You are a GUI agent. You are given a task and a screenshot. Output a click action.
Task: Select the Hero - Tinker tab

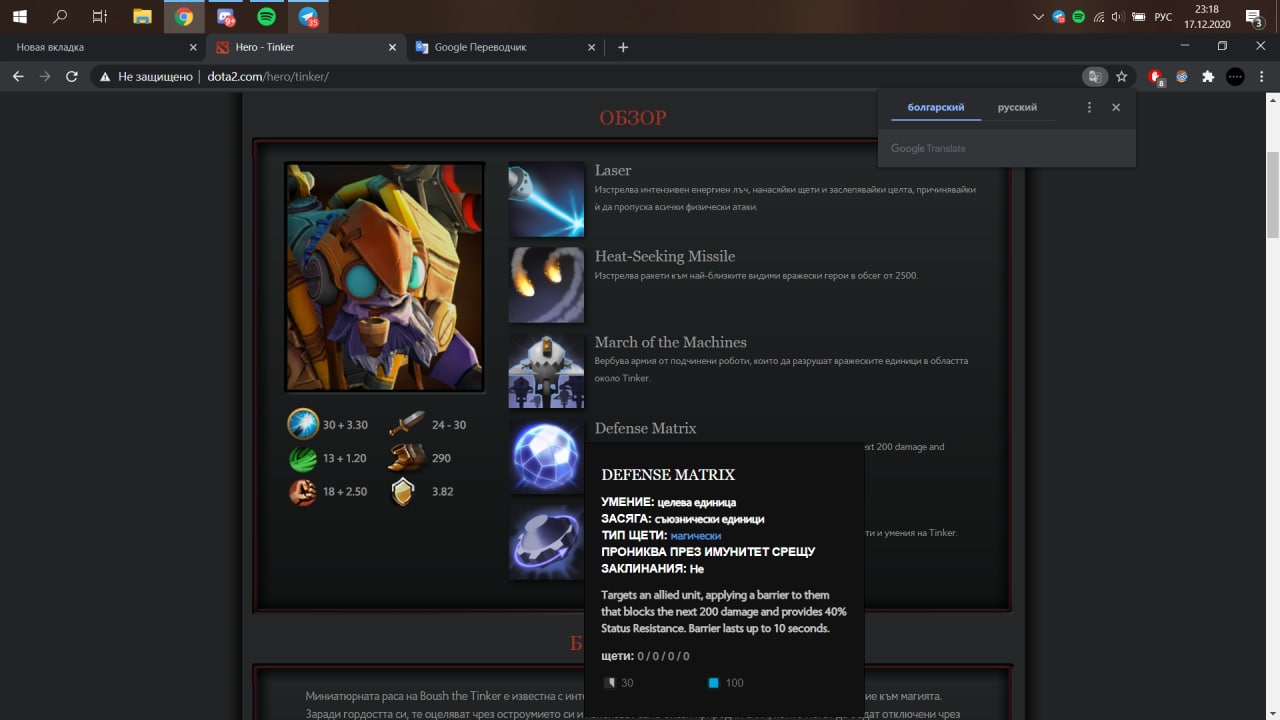[x=305, y=47]
